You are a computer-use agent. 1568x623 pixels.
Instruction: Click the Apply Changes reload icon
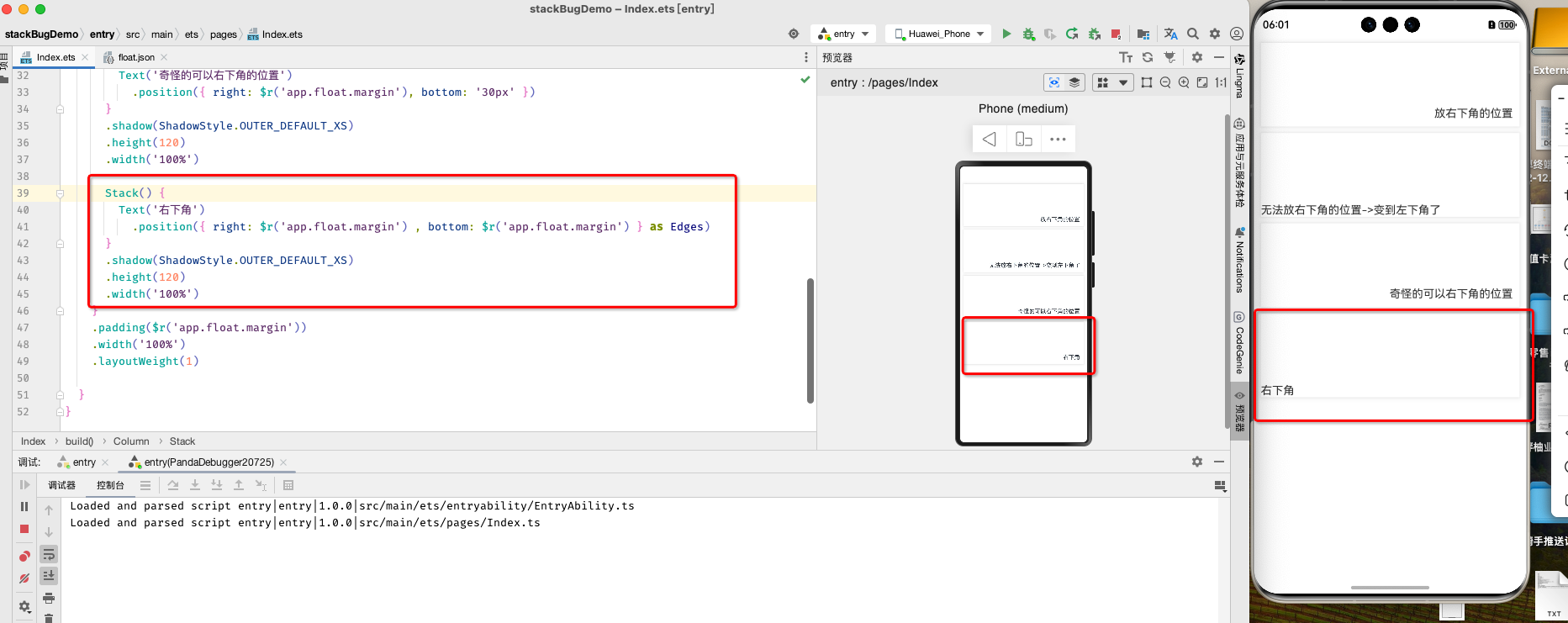pyautogui.click(x=1072, y=34)
